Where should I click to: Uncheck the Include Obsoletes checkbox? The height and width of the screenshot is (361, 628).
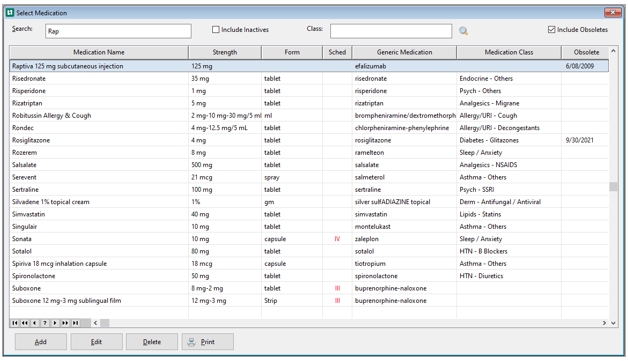[552, 30]
